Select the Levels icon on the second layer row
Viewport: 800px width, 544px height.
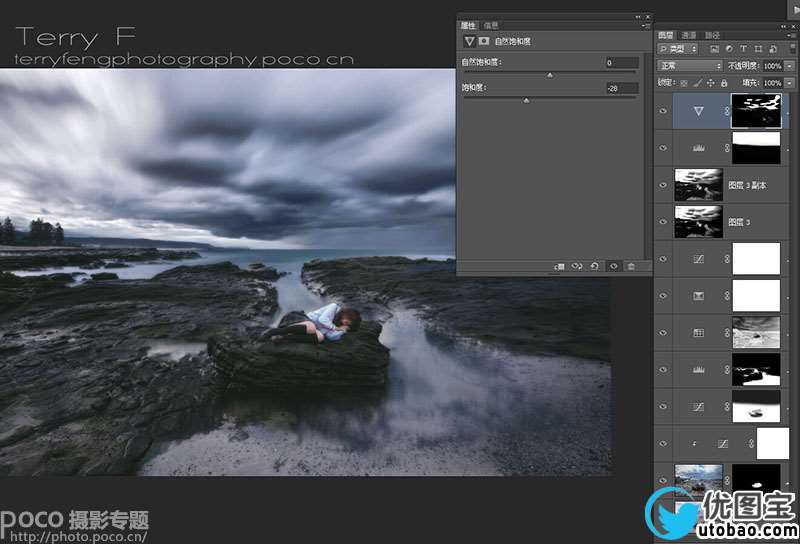[698, 148]
